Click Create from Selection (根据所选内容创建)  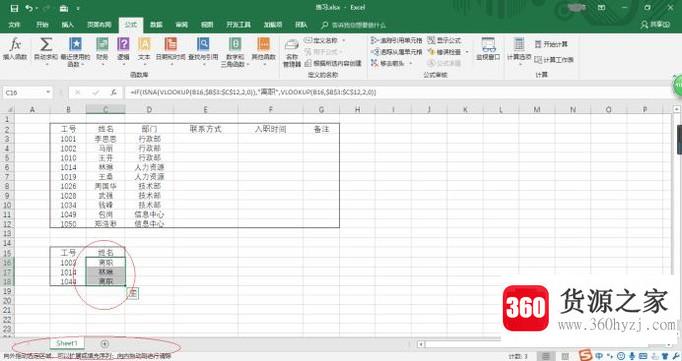point(333,63)
